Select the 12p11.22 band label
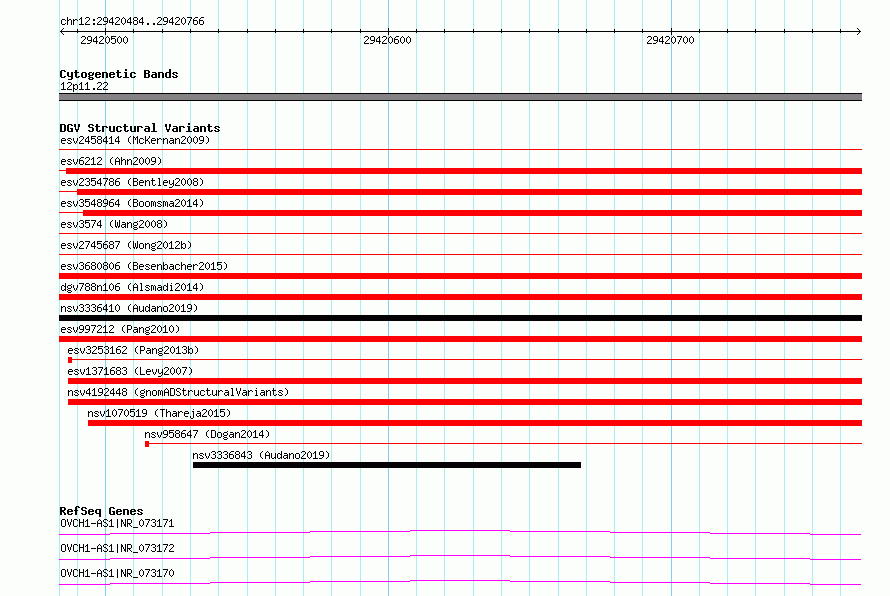 (x=84, y=86)
